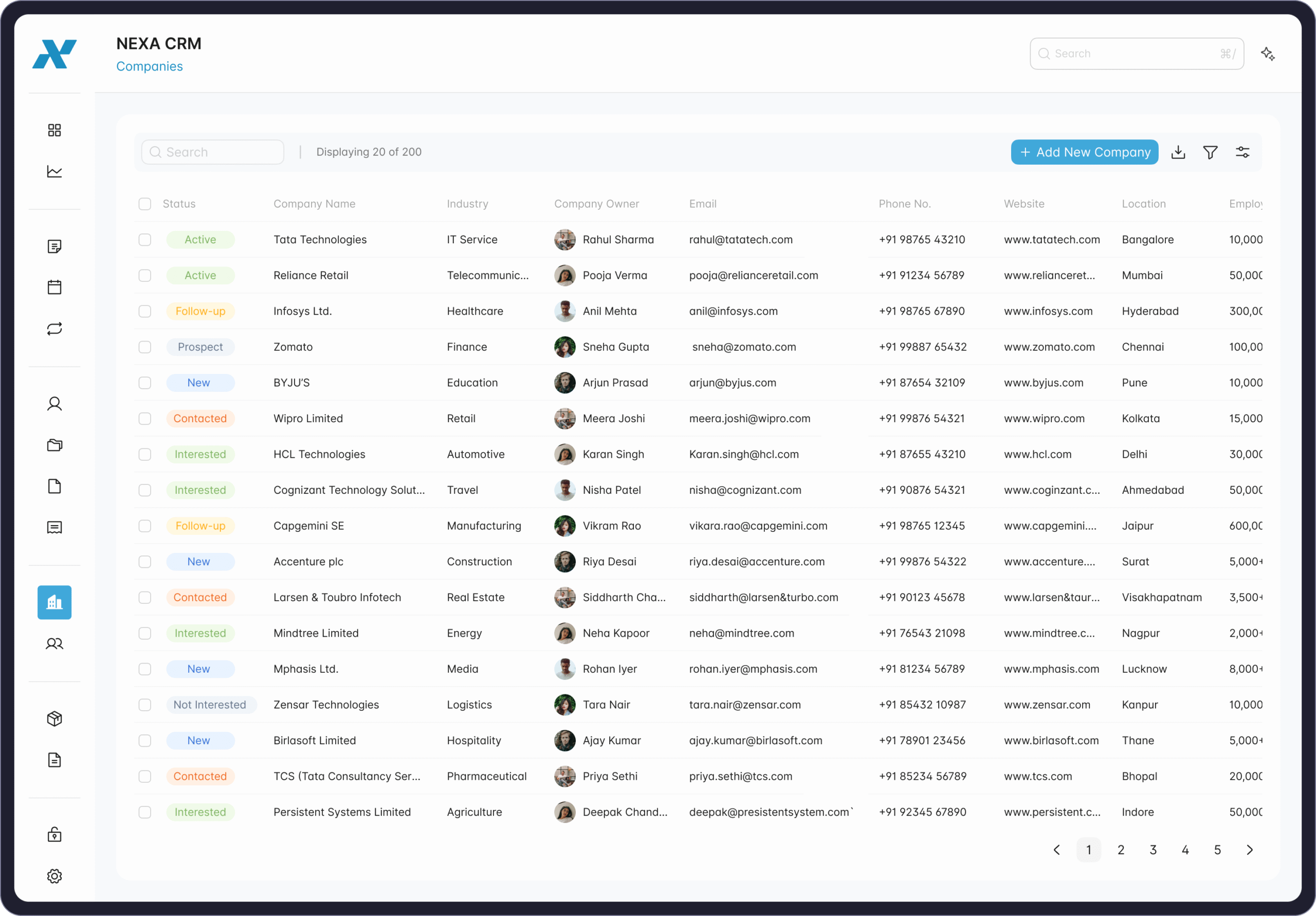Click the Status column header
Image resolution: width=1316 pixels, height=916 pixels.
(x=179, y=204)
